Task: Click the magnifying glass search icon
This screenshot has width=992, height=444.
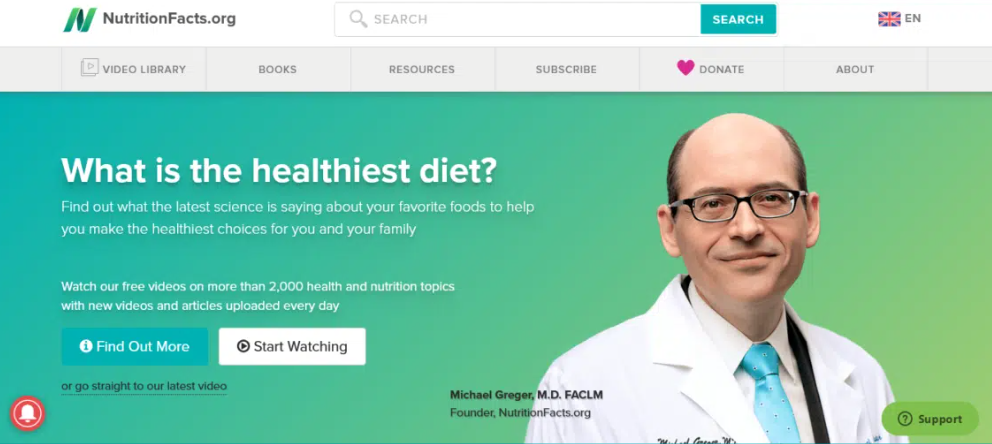Action: click(358, 19)
